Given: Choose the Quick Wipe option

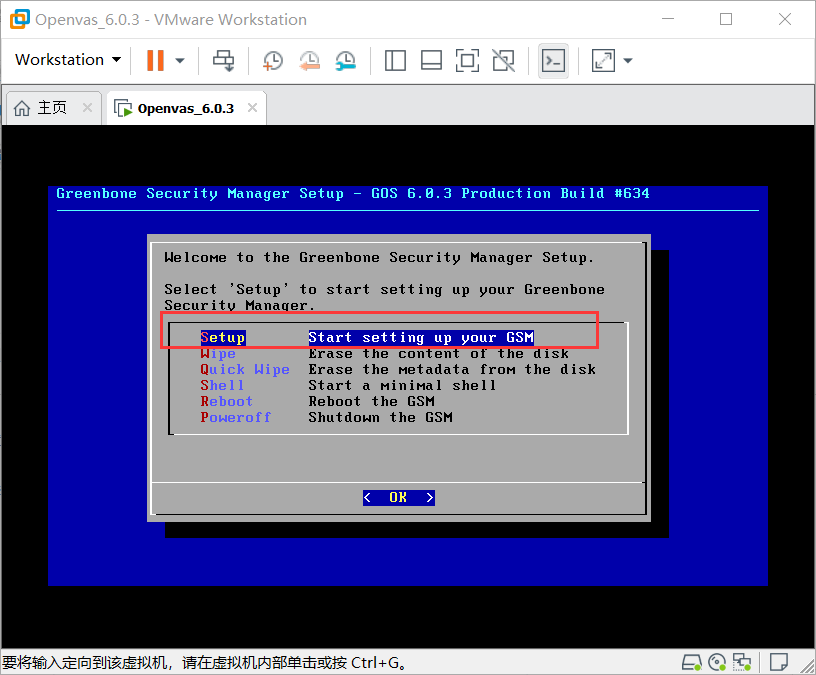Looking at the screenshot, I should click(x=245, y=370).
